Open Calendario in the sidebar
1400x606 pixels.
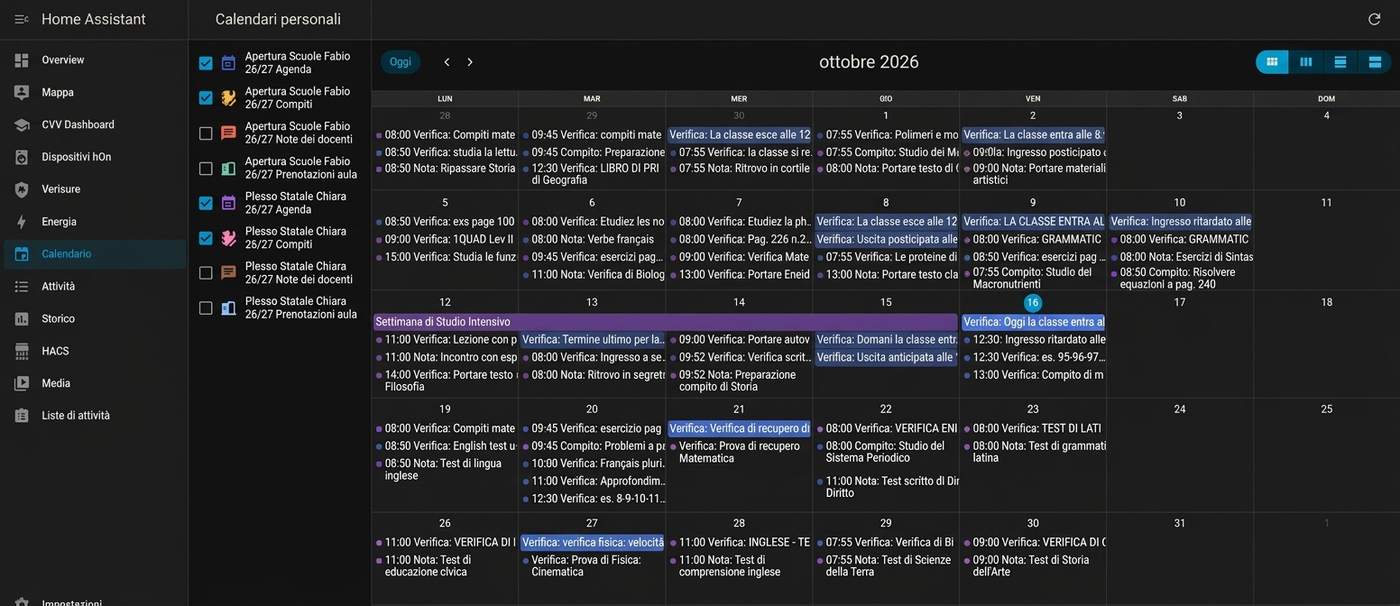pyautogui.click(x=95, y=254)
